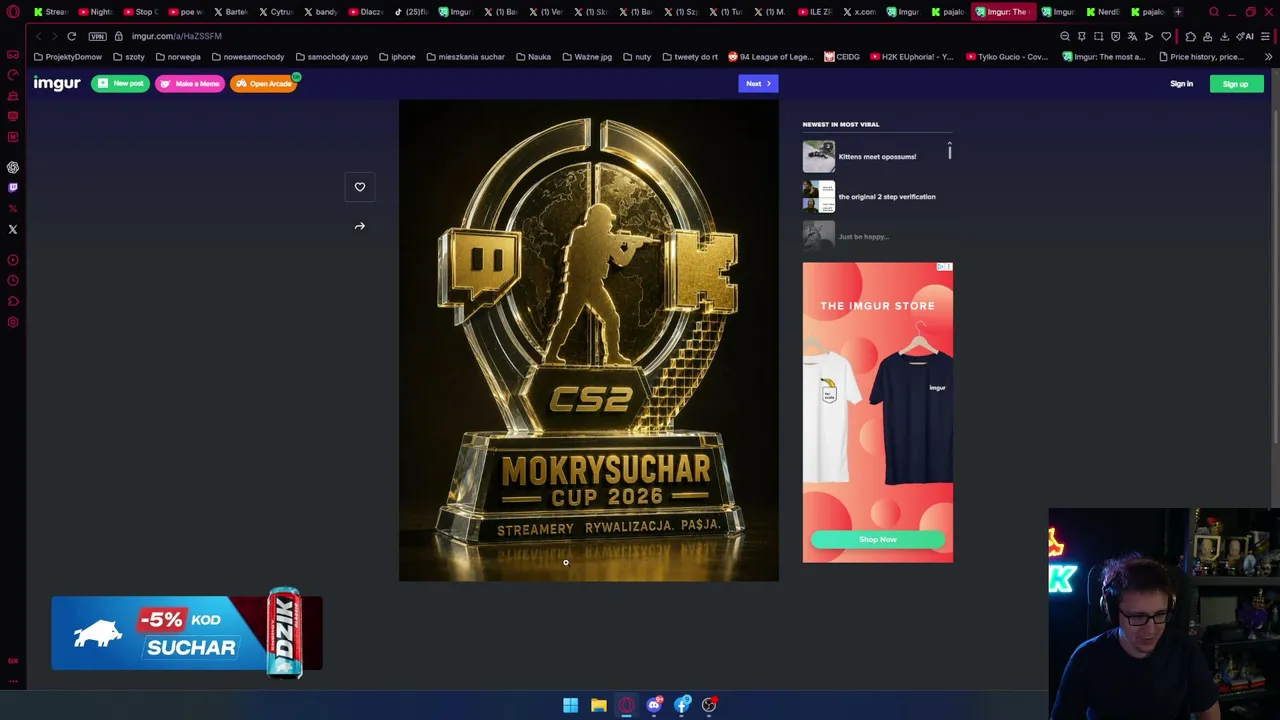This screenshot has height=720, width=1280.
Task: Switch to the Cytrus X tab
Action: click(276, 12)
